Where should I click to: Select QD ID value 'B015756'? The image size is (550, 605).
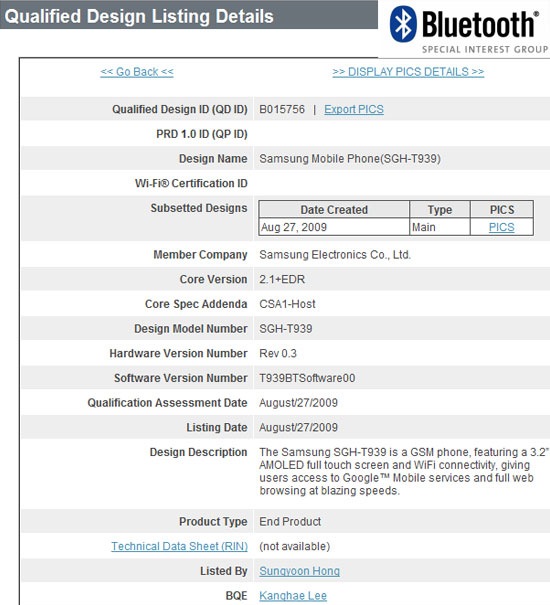click(x=282, y=109)
